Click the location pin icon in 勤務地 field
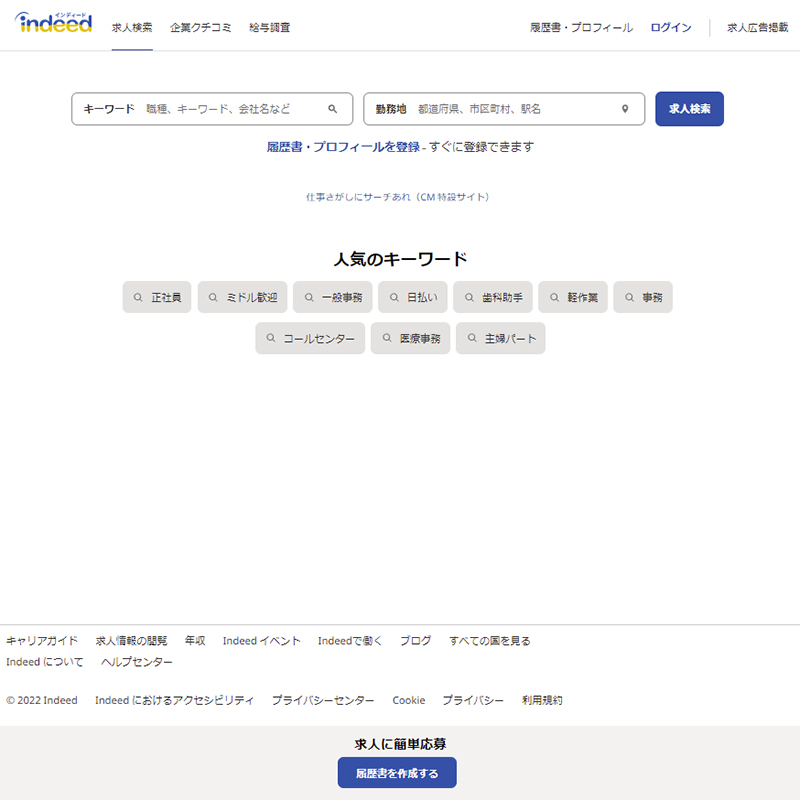 pos(625,109)
